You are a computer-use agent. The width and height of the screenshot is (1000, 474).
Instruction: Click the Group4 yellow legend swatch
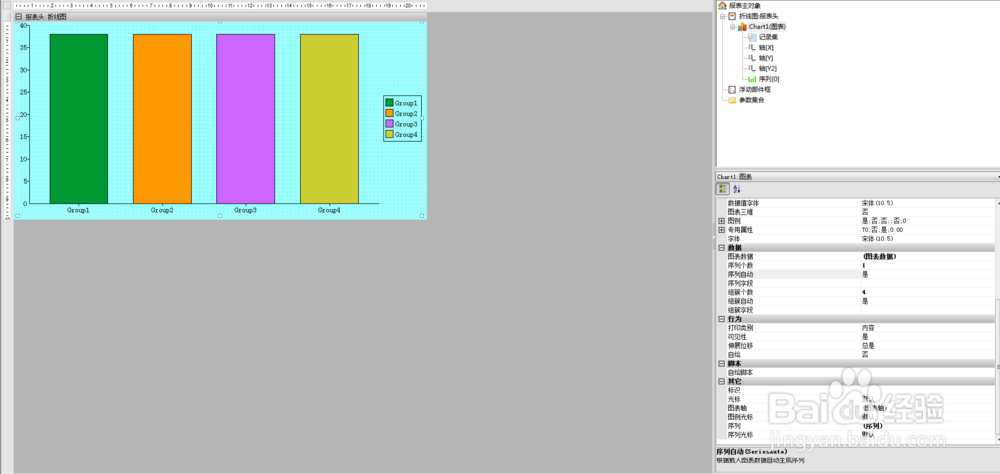(x=389, y=135)
